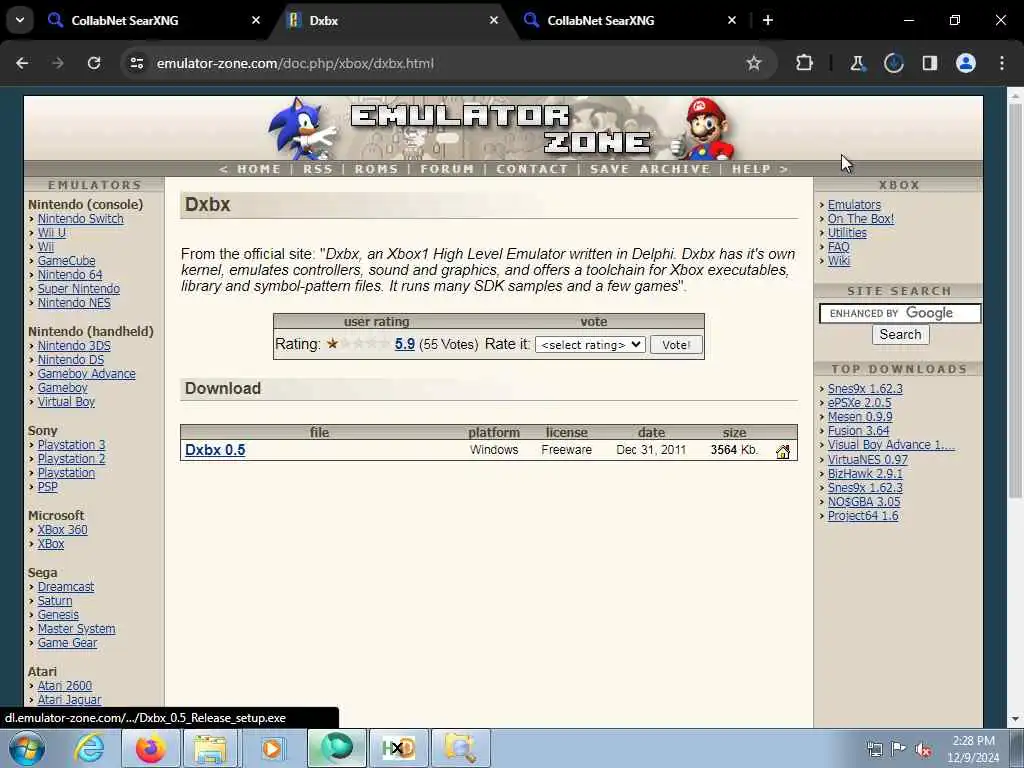Click the browser forward arrow

(57, 63)
